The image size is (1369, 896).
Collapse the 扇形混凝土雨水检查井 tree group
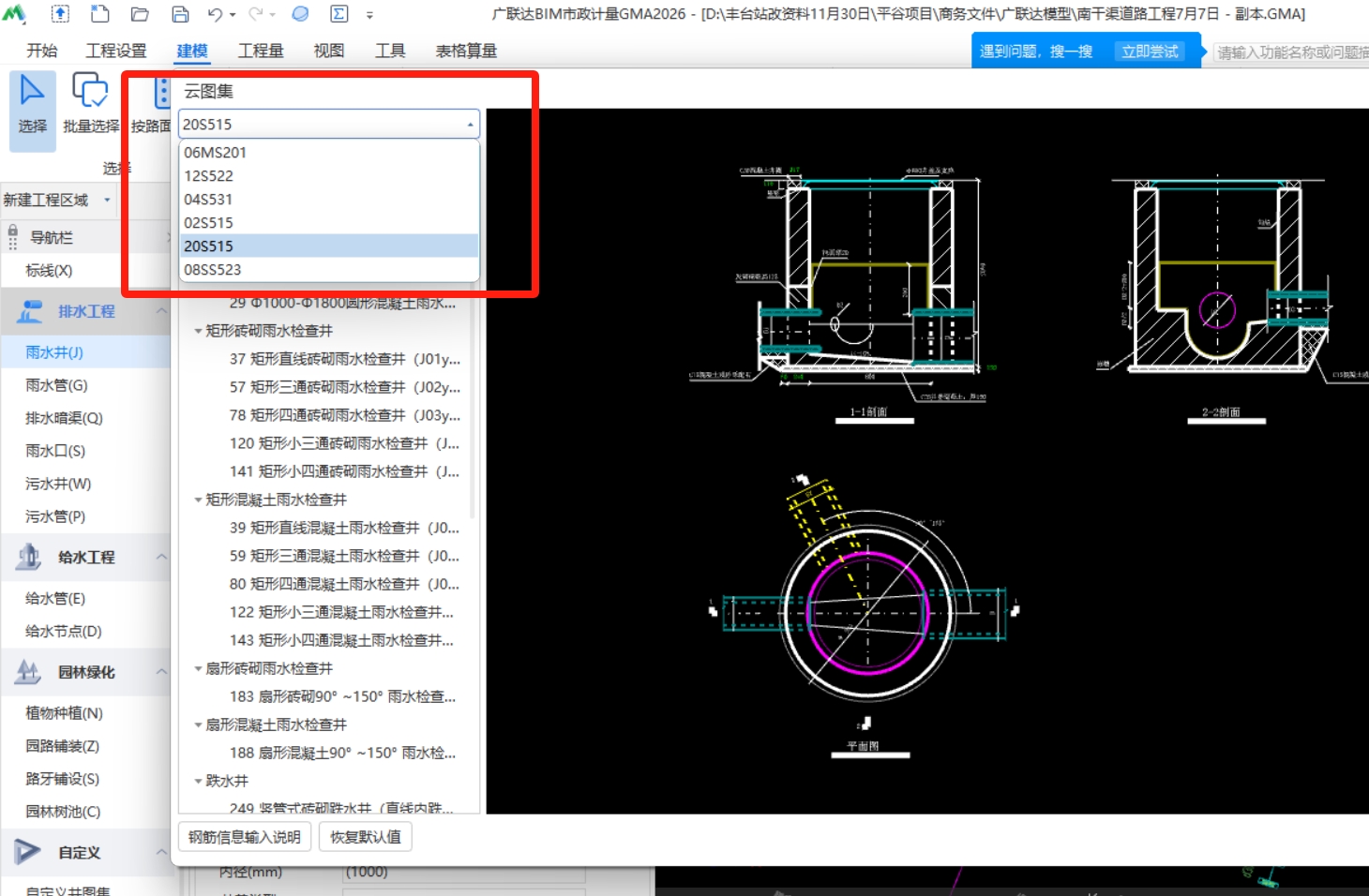point(198,724)
